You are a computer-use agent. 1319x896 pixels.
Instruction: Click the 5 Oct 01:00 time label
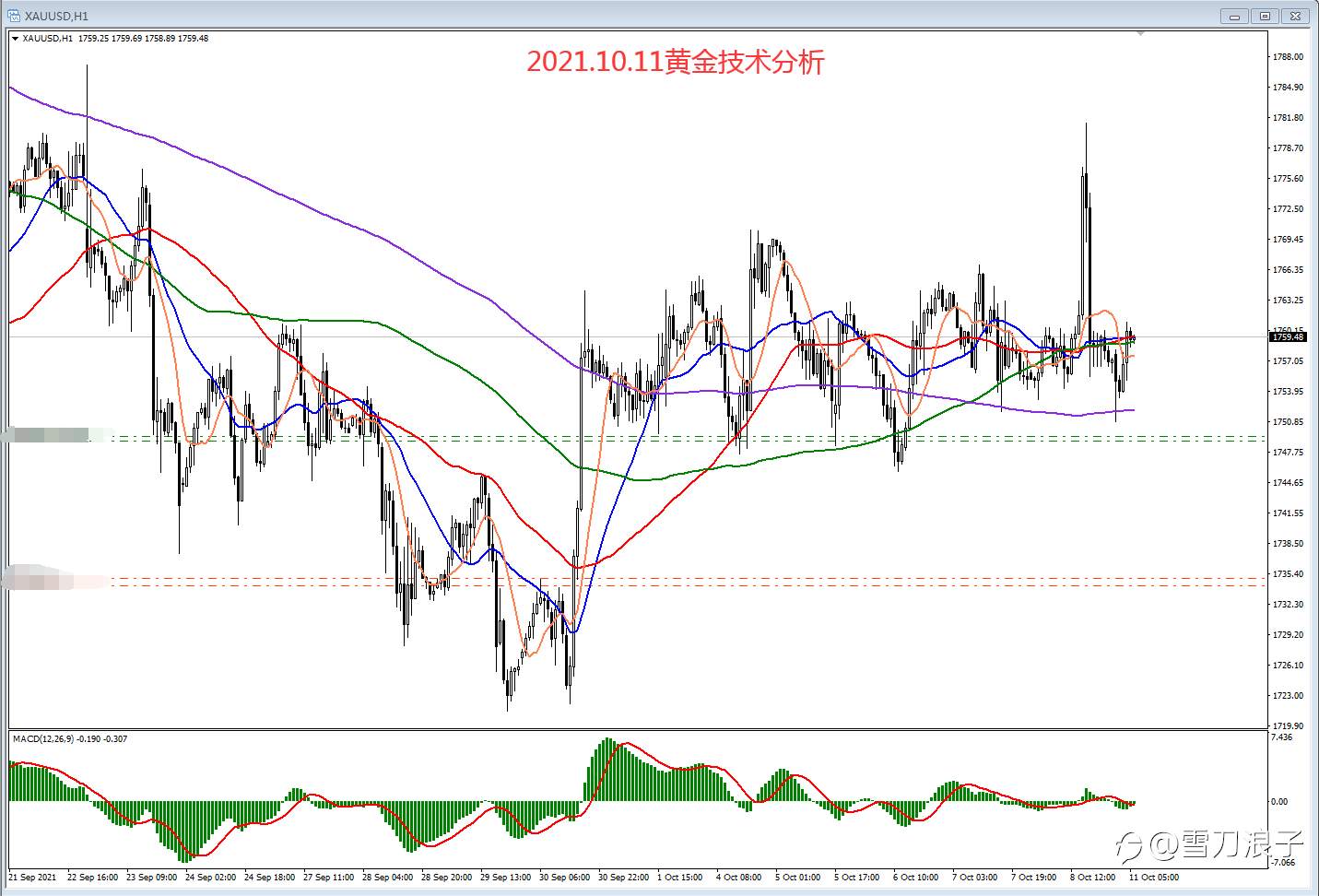click(798, 878)
